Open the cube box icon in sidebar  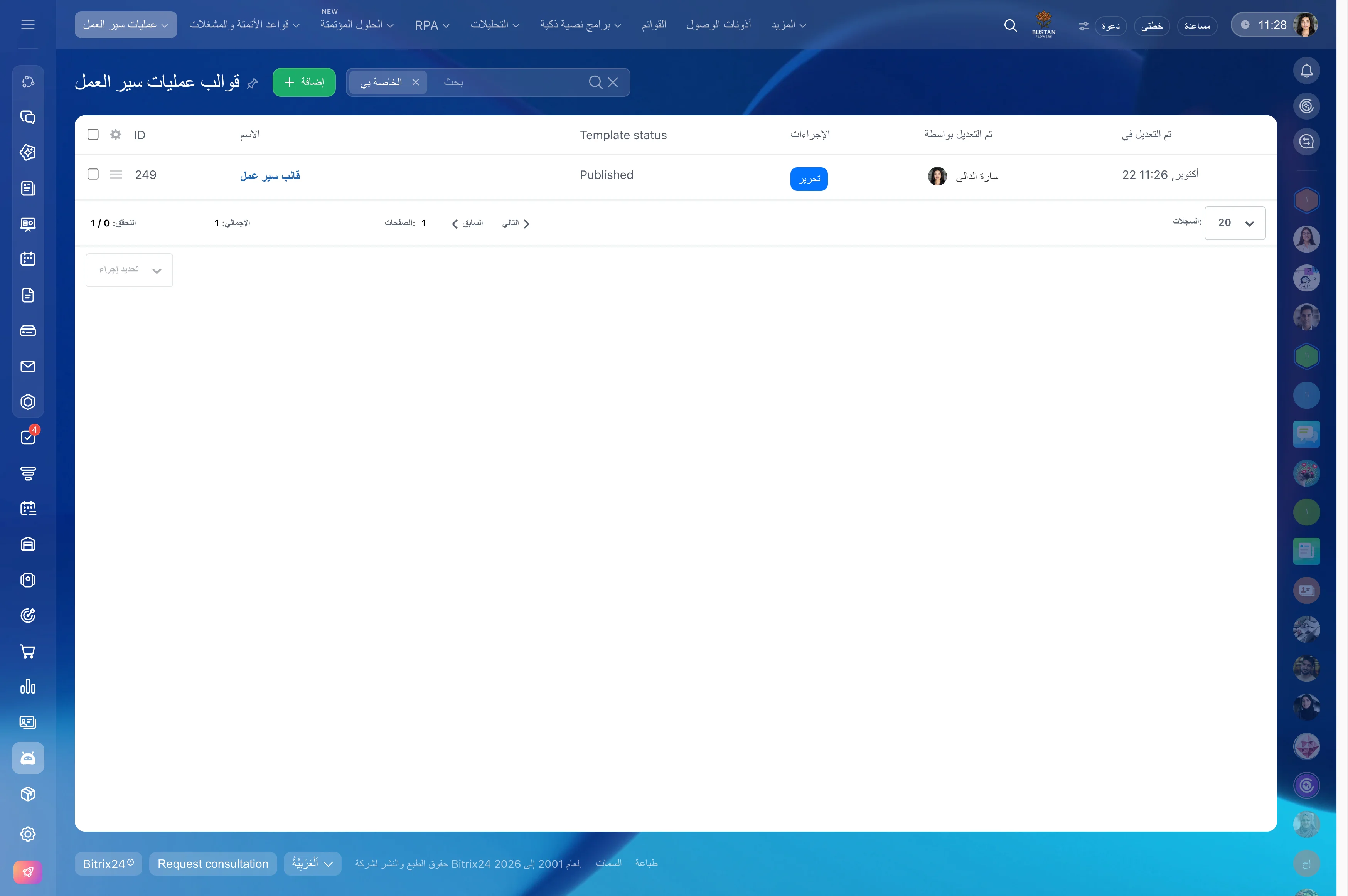coord(27,794)
